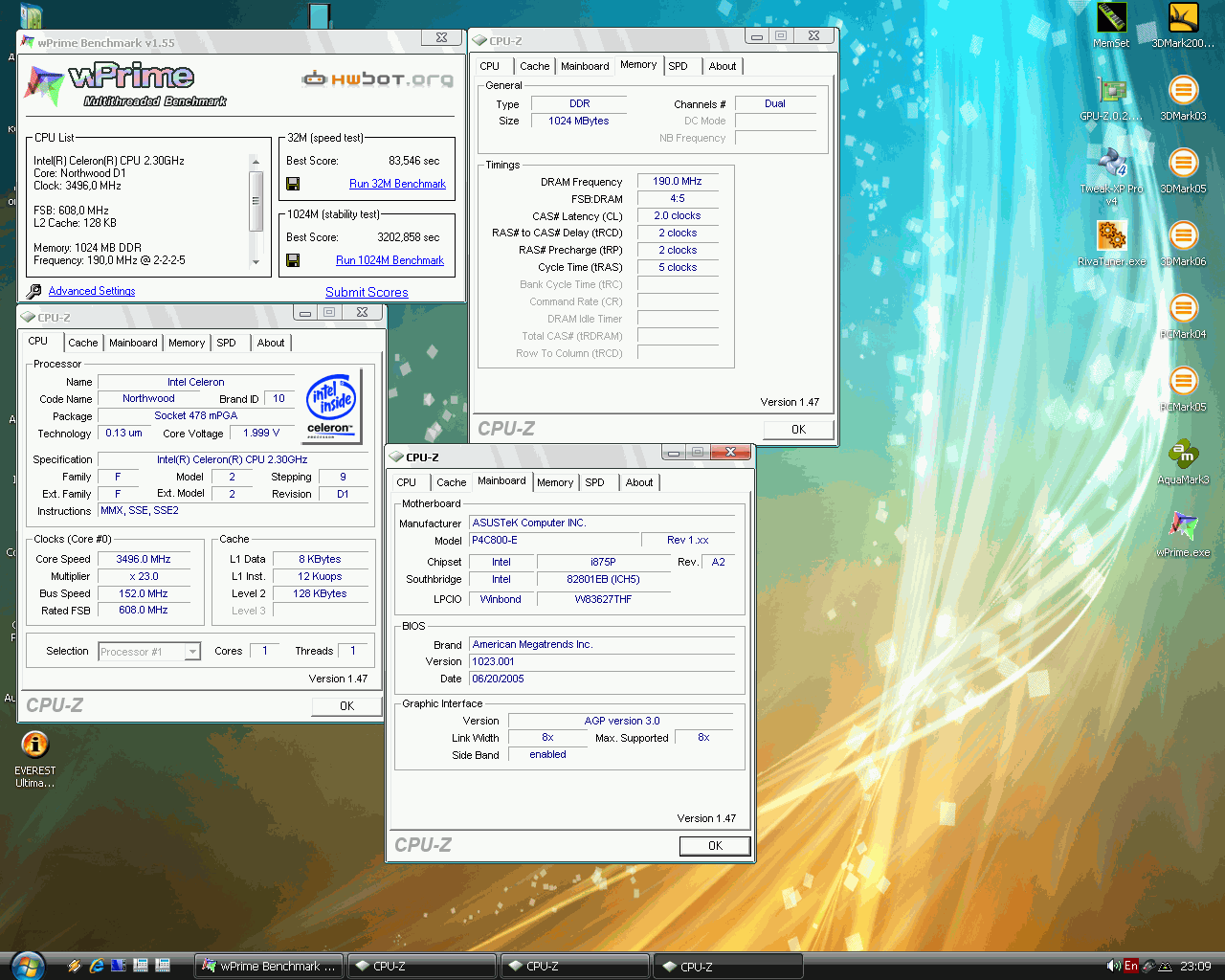Click the Submit Scores link

[367, 292]
